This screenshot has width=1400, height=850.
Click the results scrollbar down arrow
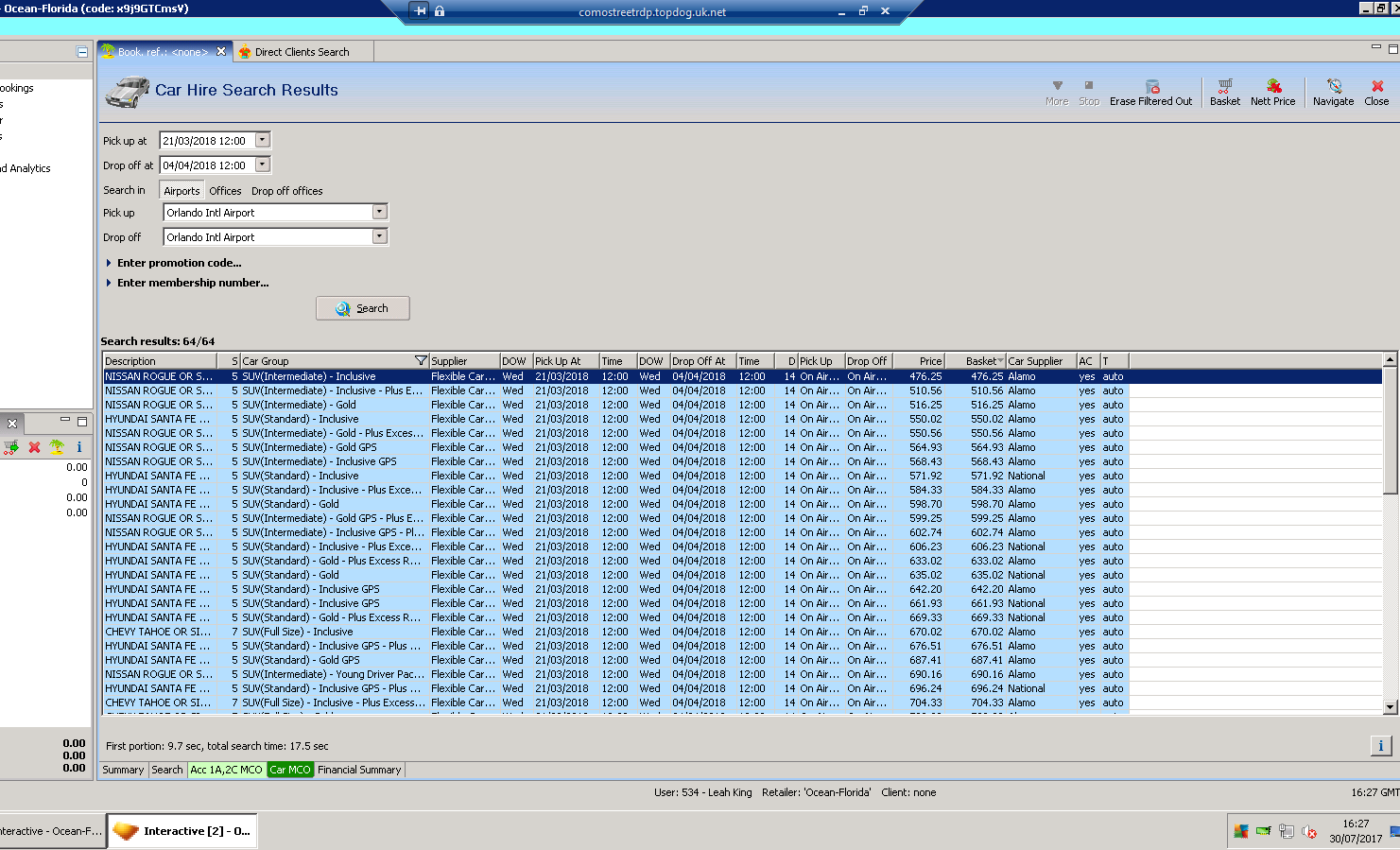[1390, 706]
